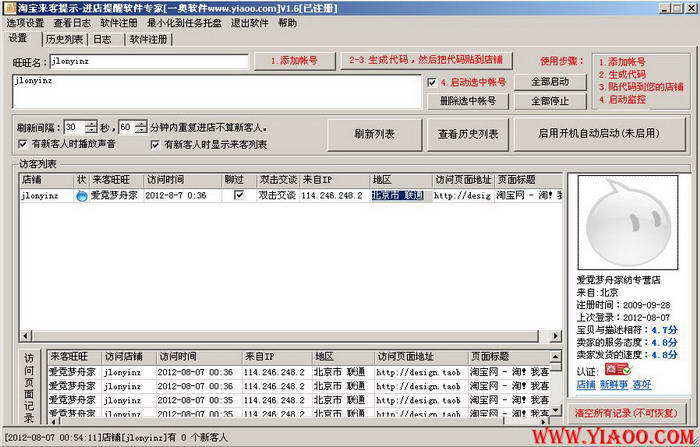The height and width of the screenshot is (447, 700).
Task: Click the 旺旺名 input field
Action: coord(148,61)
